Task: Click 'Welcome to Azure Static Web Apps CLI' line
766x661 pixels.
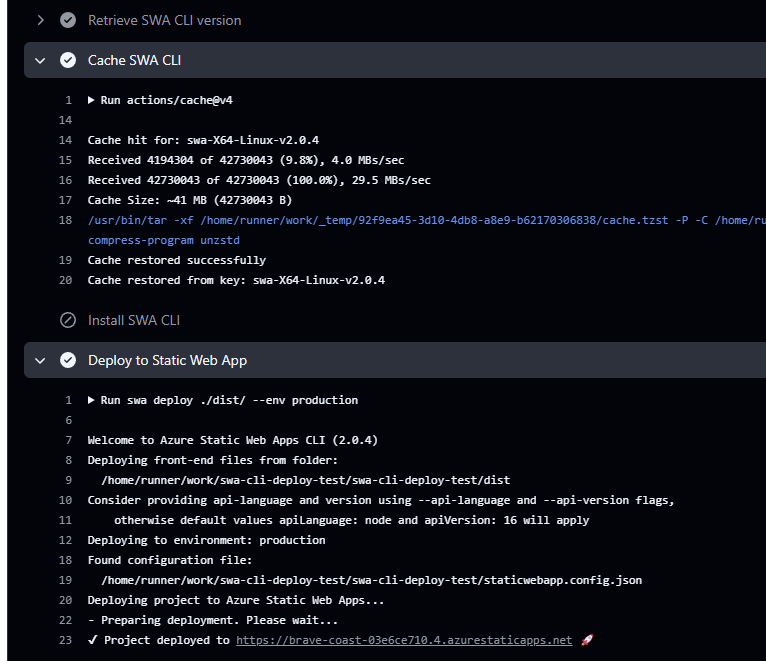Action: pos(233,440)
